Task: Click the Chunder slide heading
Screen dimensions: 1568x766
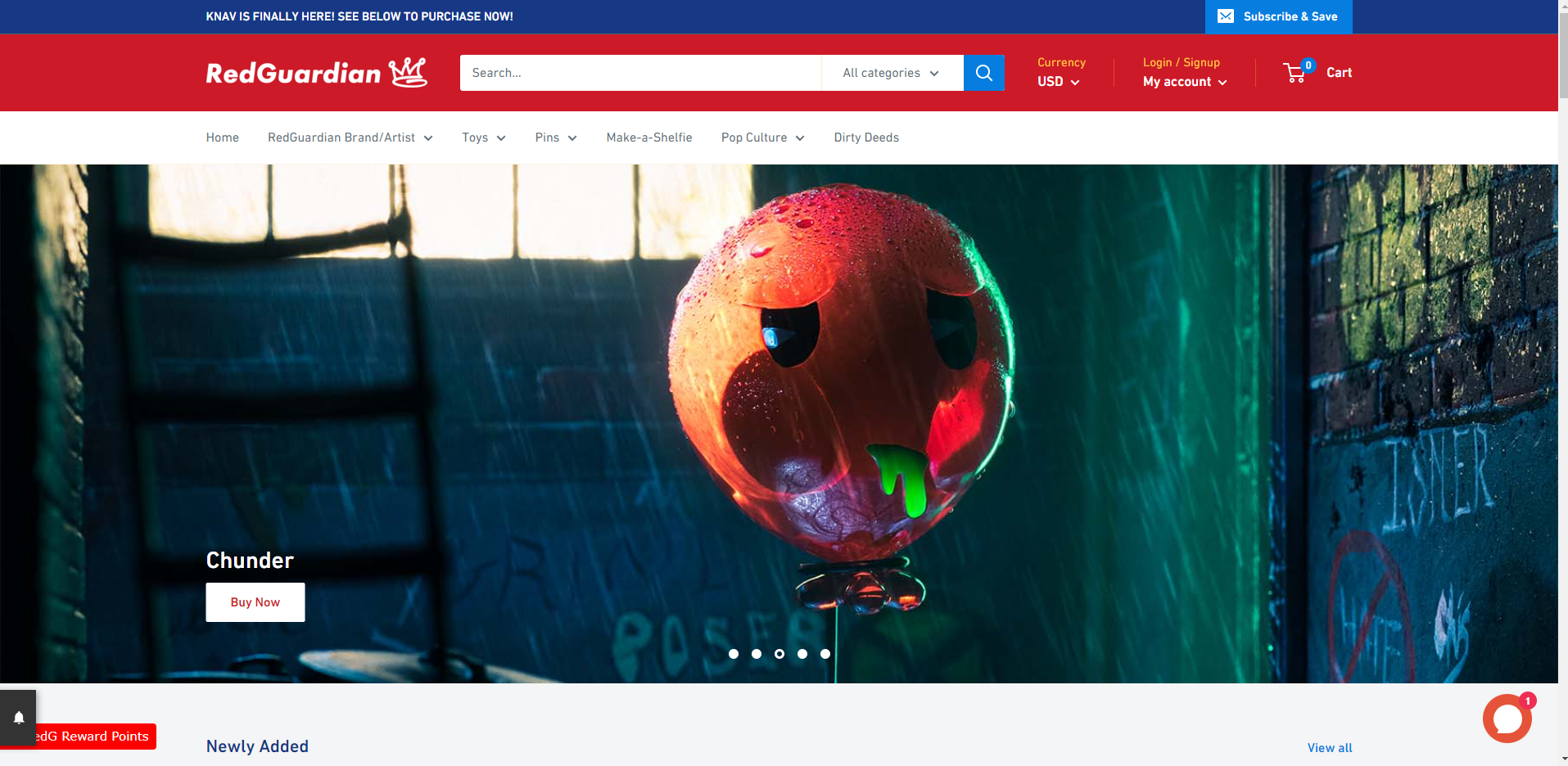Action: tap(250, 561)
